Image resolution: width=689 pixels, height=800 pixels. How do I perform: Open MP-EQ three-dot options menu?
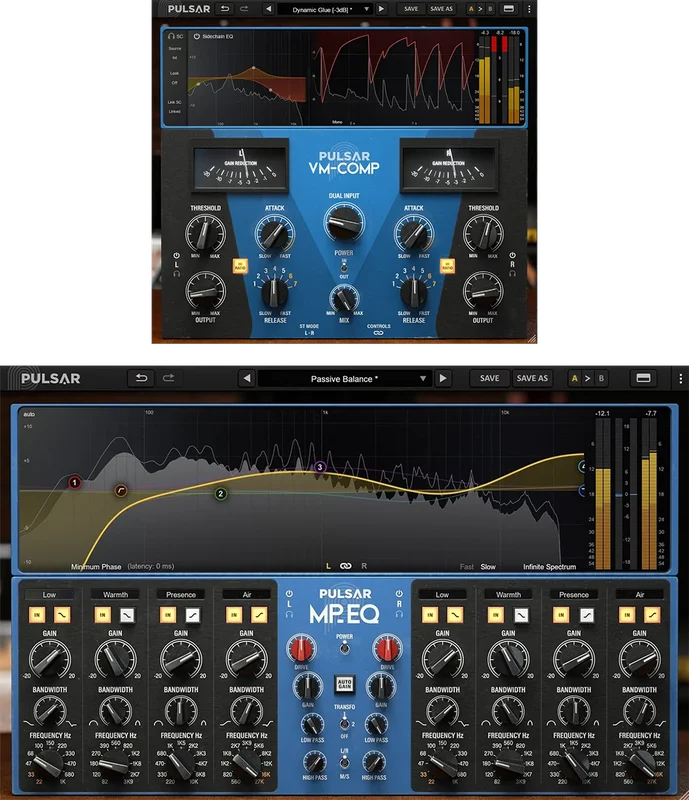click(680, 379)
